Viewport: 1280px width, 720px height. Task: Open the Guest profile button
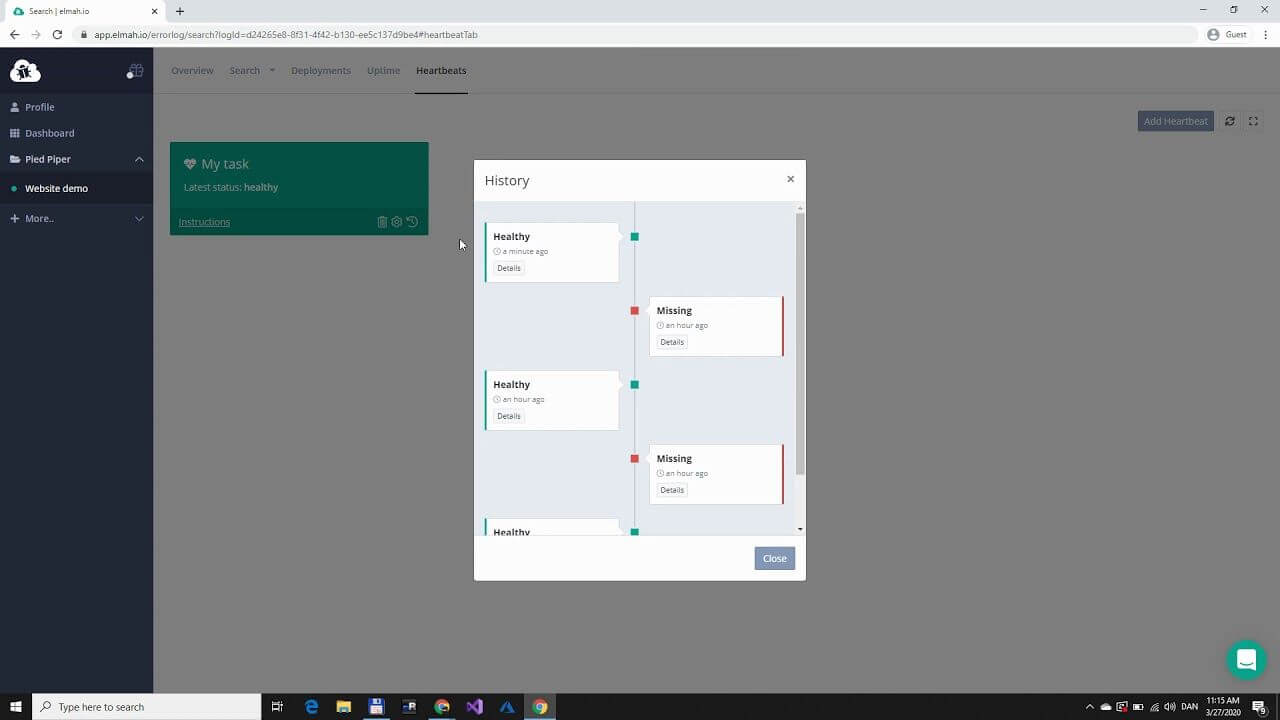tap(1227, 34)
